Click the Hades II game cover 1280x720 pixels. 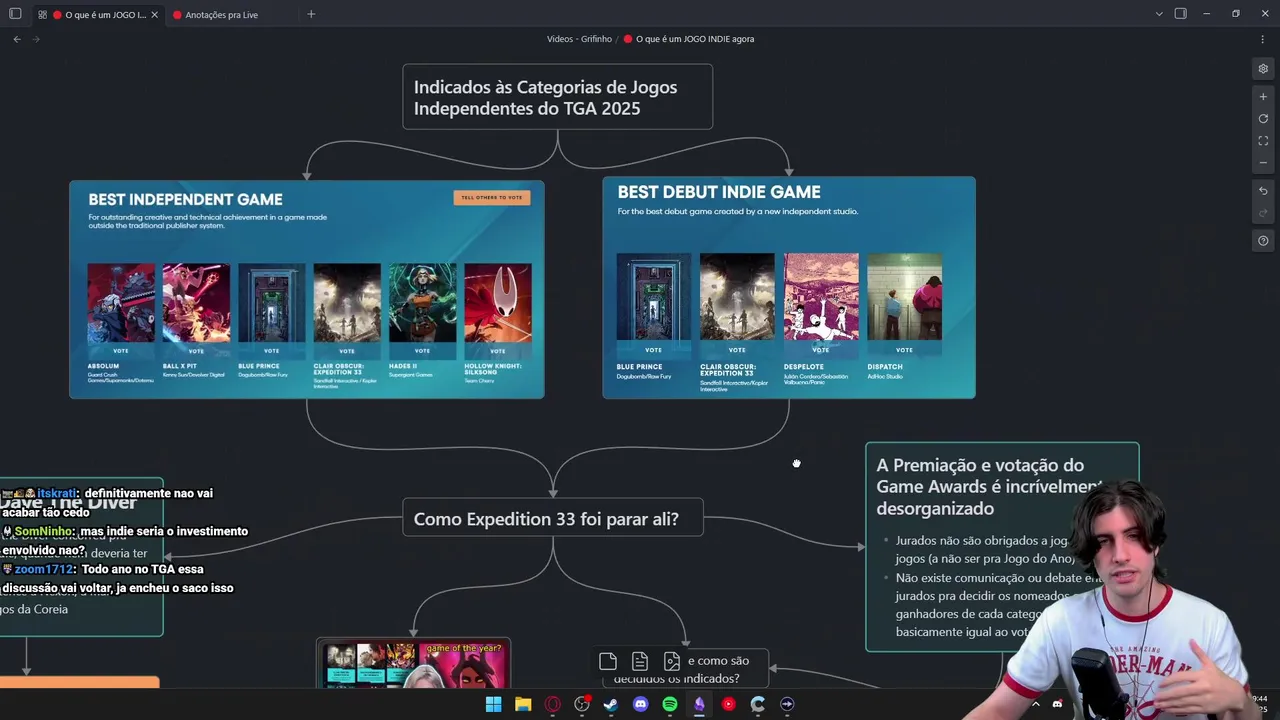(422, 303)
